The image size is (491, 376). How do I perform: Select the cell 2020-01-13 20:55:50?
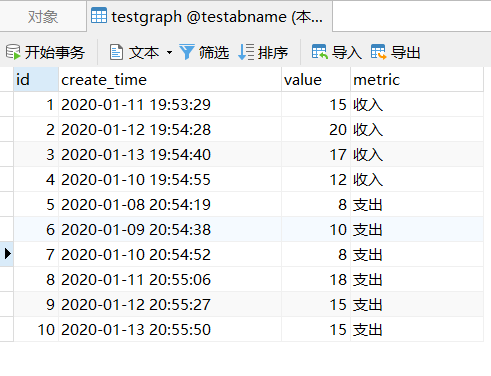point(170,330)
